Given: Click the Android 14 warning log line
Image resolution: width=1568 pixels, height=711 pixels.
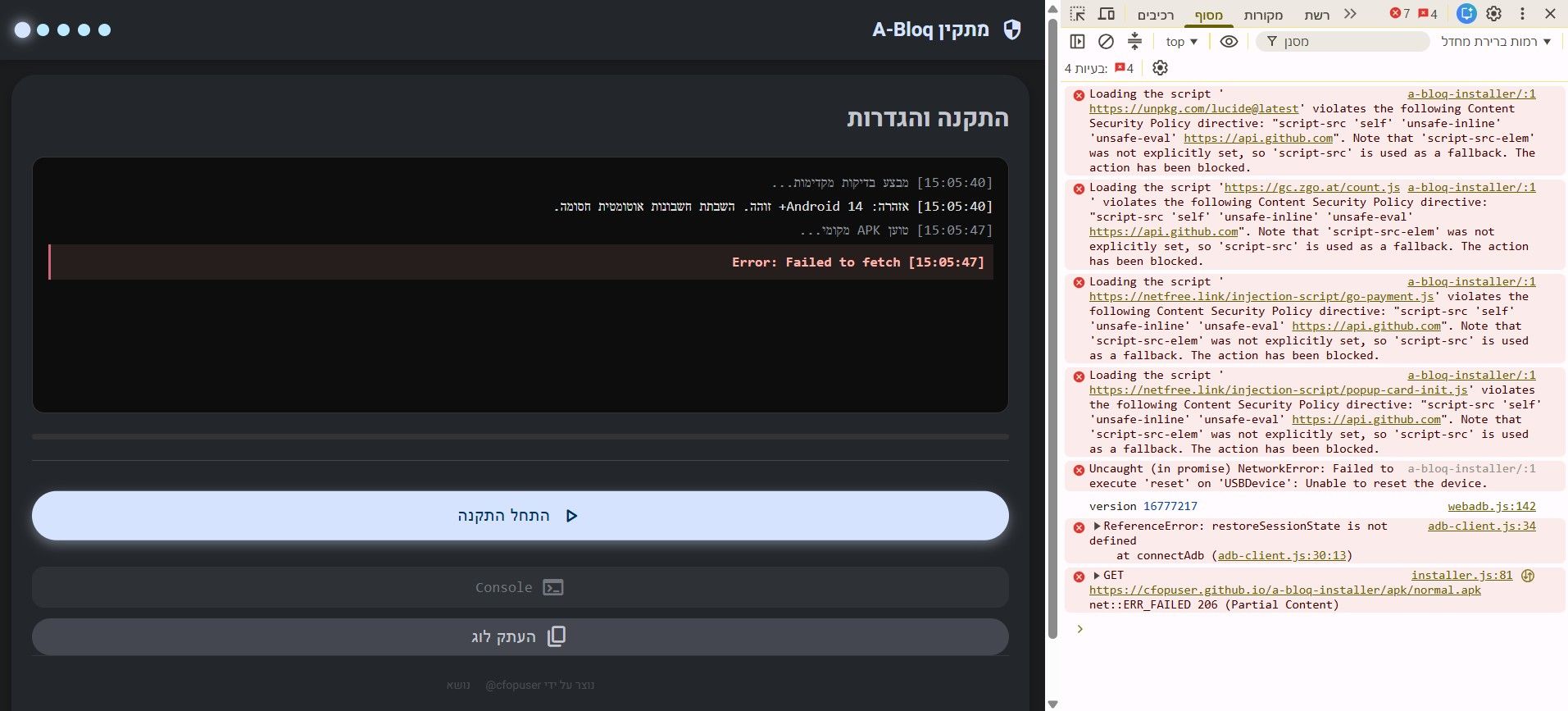Looking at the screenshot, I should point(773,206).
